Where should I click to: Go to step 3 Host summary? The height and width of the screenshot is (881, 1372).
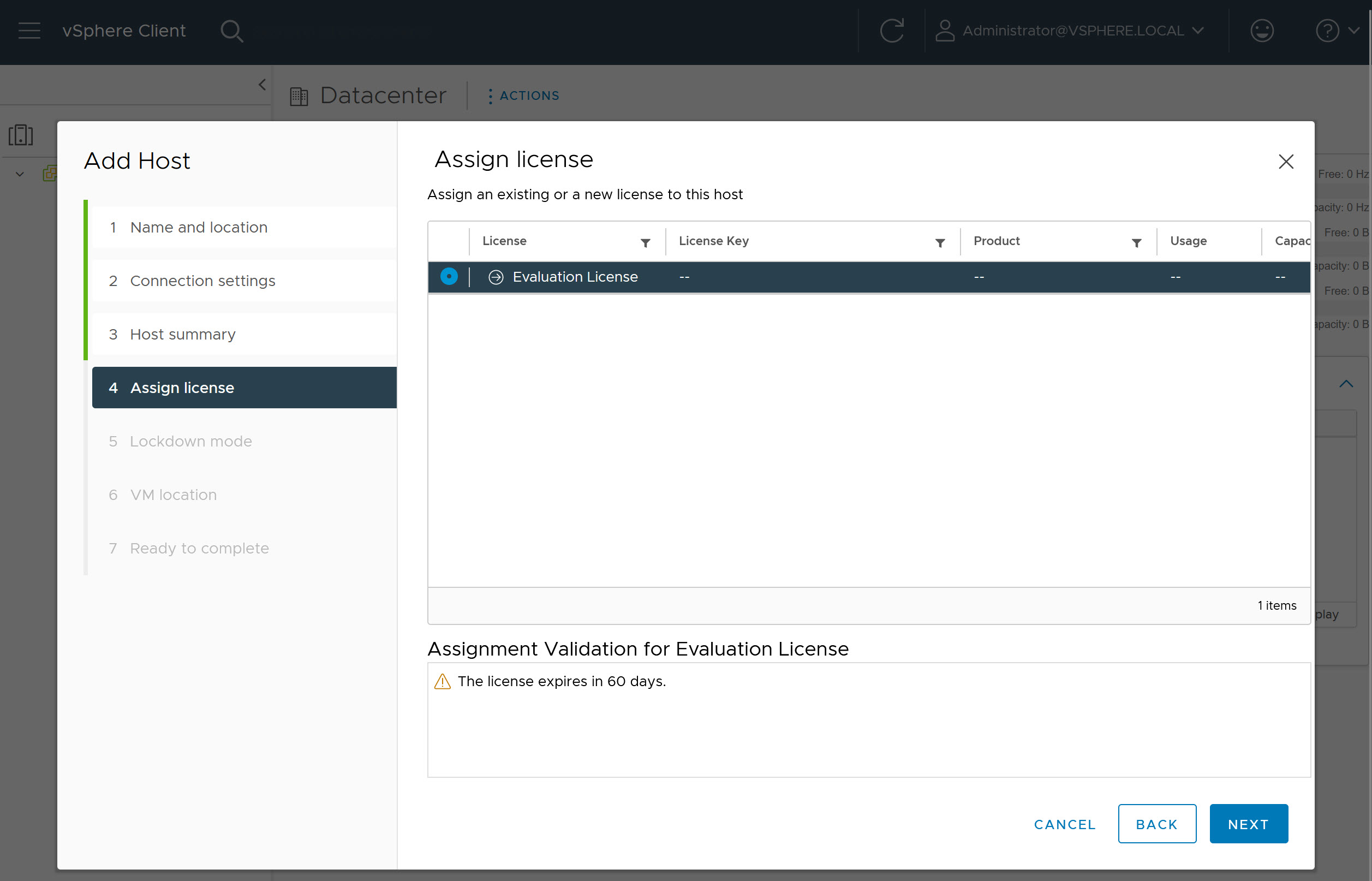click(x=182, y=334)
